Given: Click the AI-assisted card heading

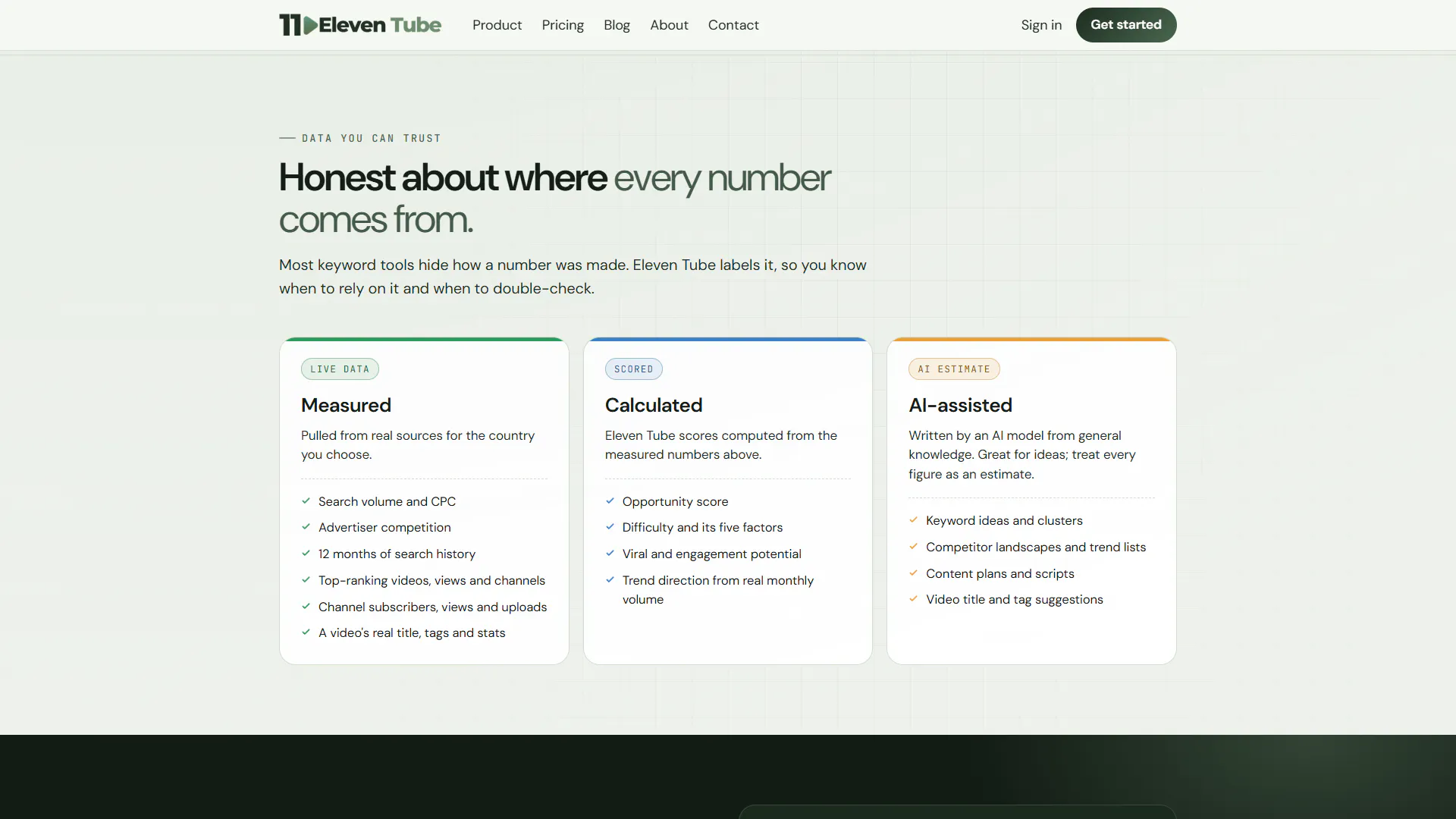Looking at the screenshot, I should tap(960, 405).
